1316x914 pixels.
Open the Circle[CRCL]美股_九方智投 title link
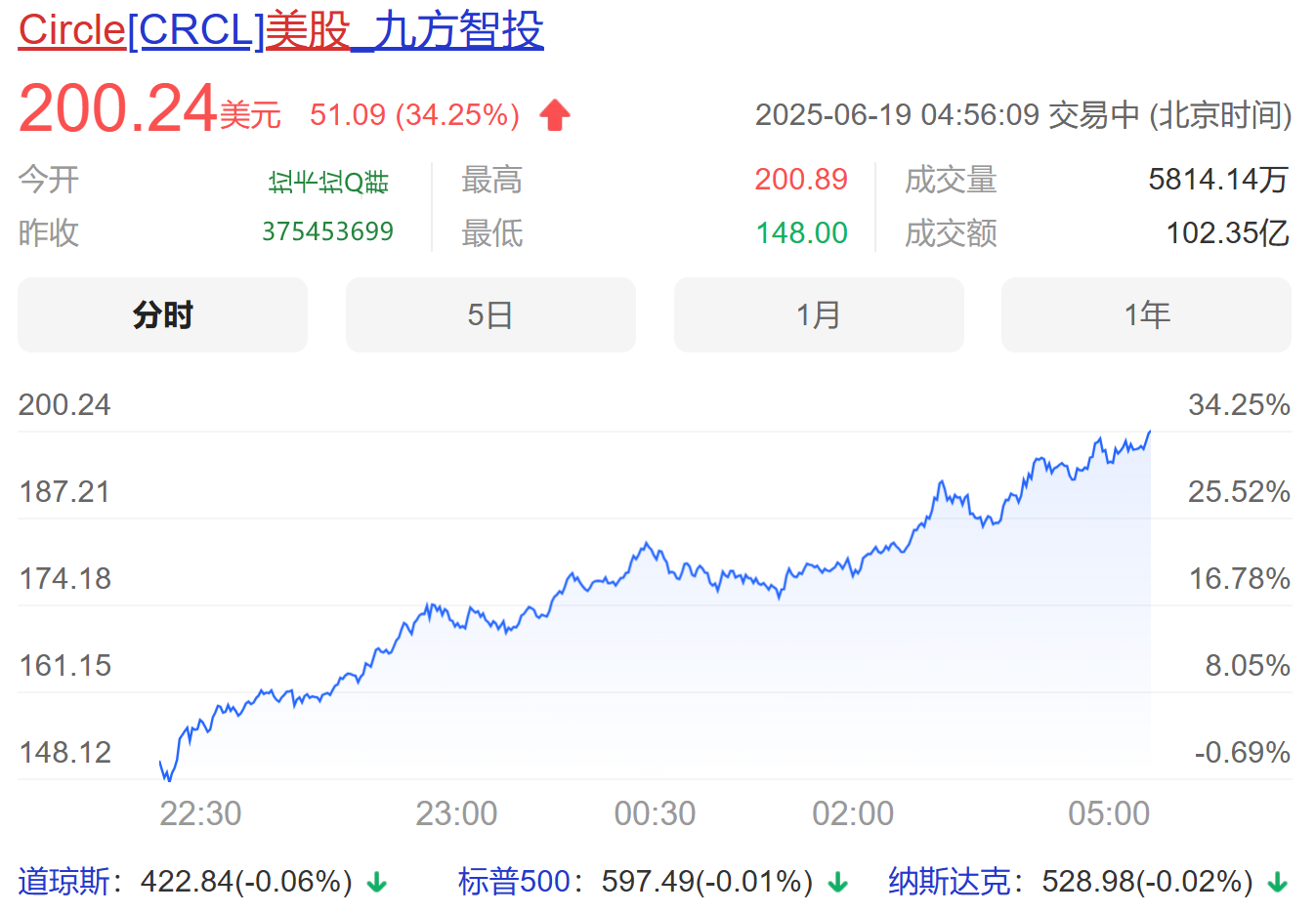(280, 30)
